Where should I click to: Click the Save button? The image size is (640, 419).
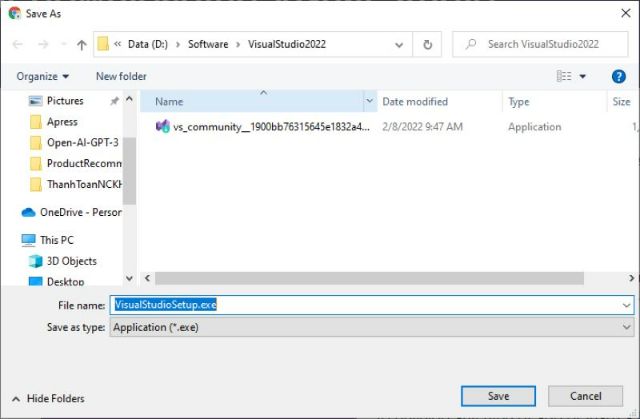tap(498, 396)
